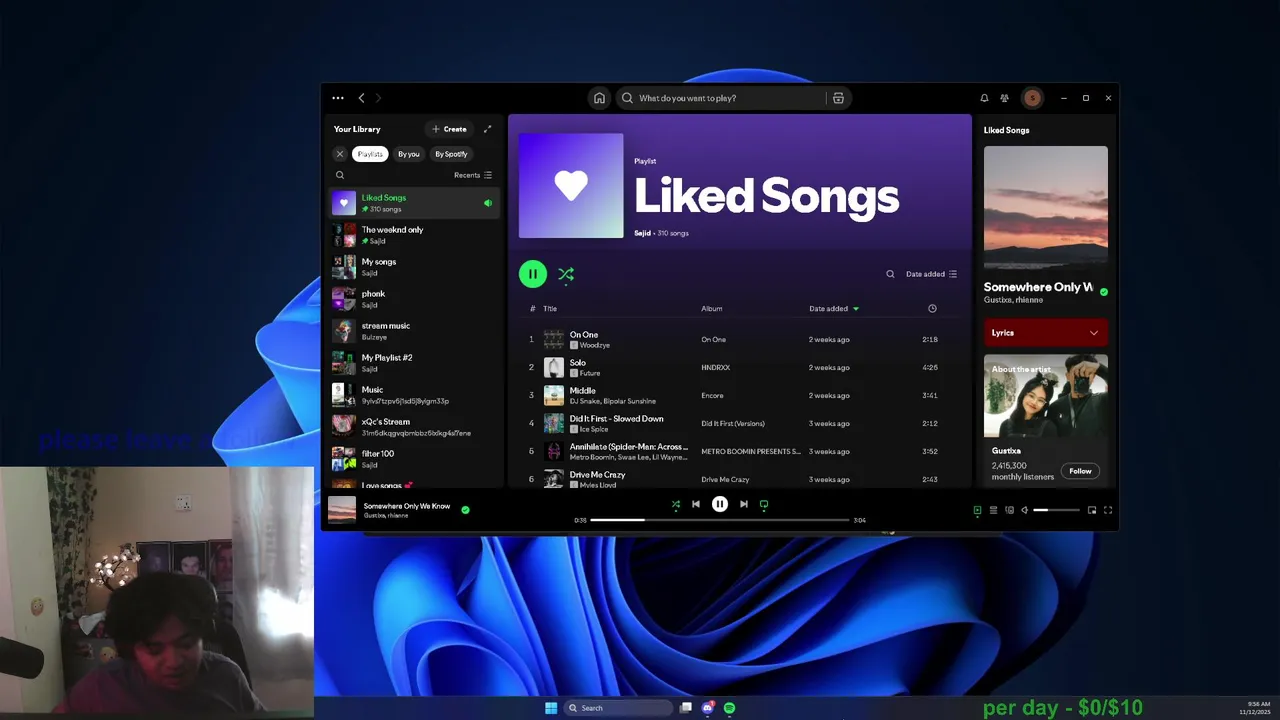Viewport: 1280px width, 720px height.
Task: Search in Your Library
Action: click(x=340, y=175)
